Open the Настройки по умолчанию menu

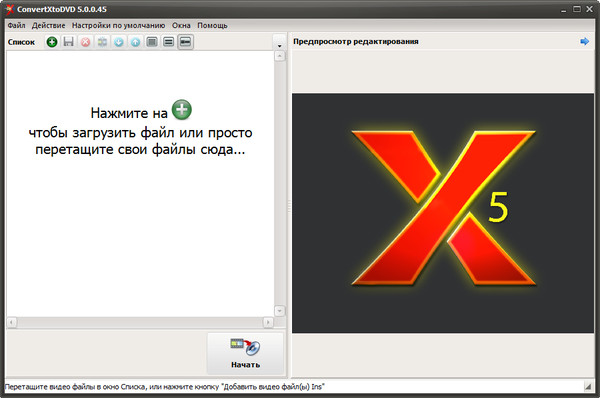(118, 25)
